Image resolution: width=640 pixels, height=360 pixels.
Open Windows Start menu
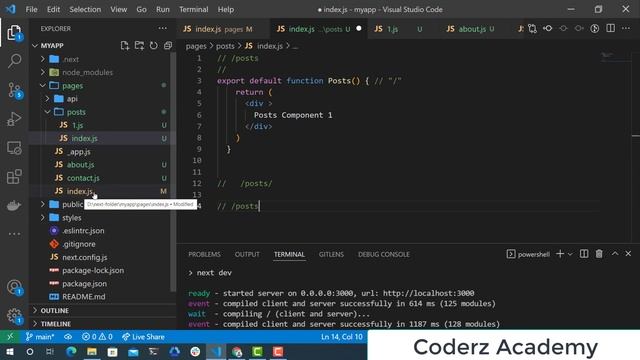tap(9, 352)
